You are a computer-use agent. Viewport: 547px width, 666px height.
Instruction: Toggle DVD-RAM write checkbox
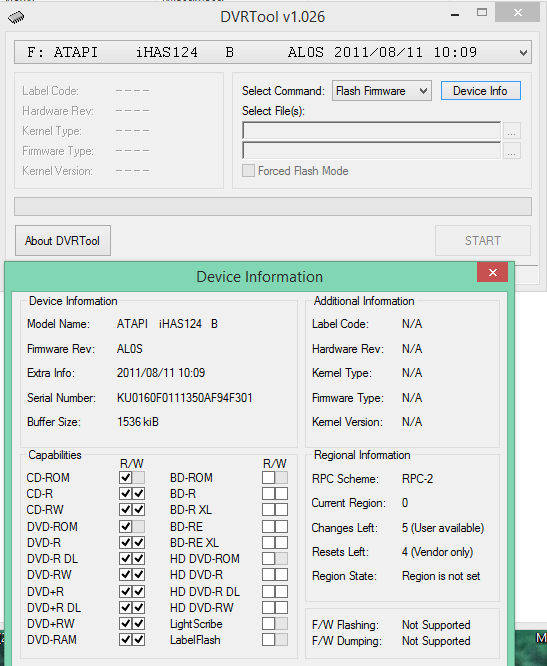click(138, 640)
